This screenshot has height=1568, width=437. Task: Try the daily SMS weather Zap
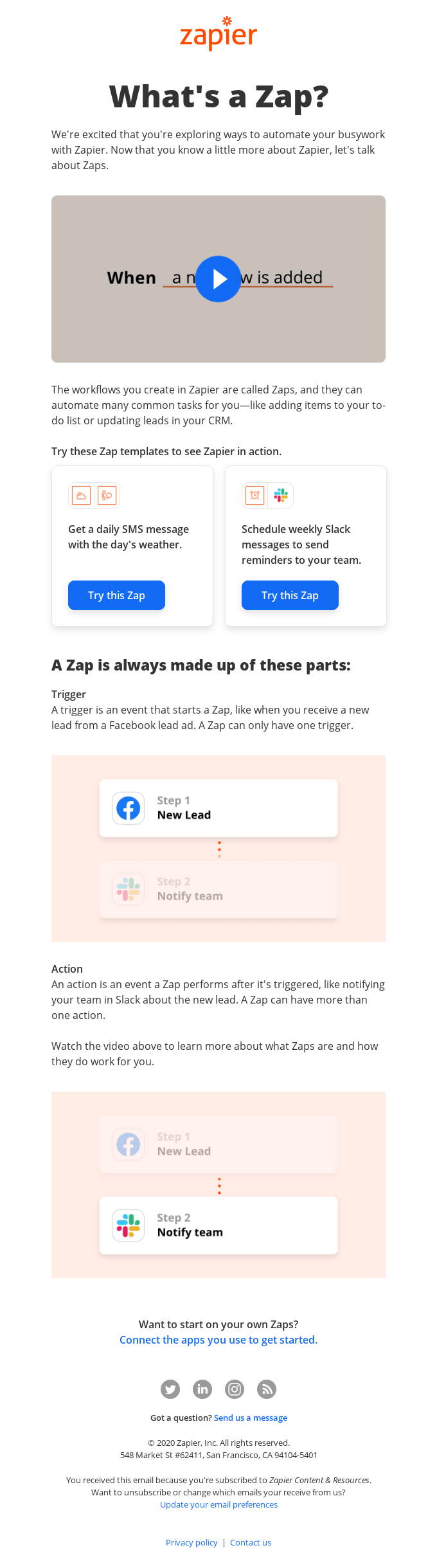(116, 595)
